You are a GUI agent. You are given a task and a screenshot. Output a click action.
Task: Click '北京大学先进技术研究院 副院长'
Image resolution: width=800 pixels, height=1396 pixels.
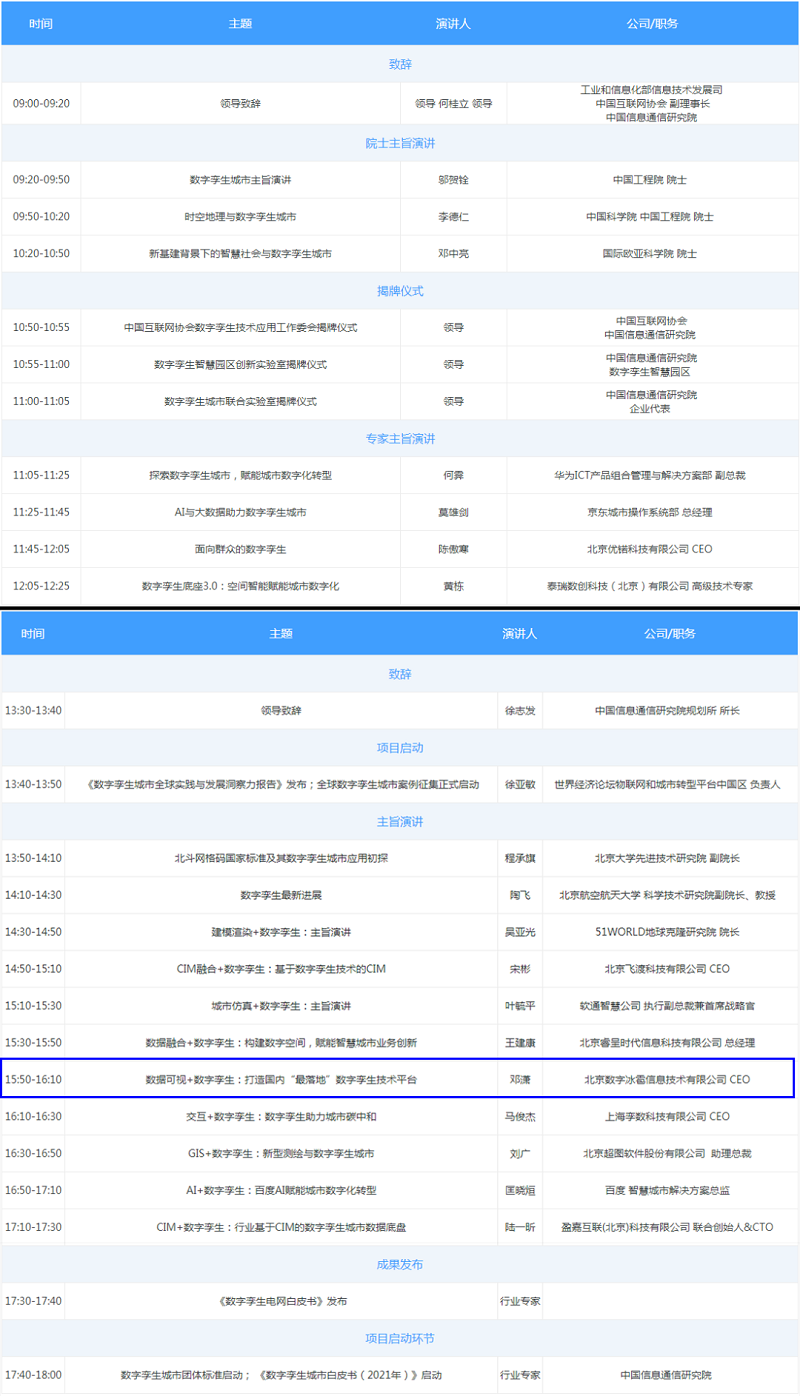click(669, 858)
